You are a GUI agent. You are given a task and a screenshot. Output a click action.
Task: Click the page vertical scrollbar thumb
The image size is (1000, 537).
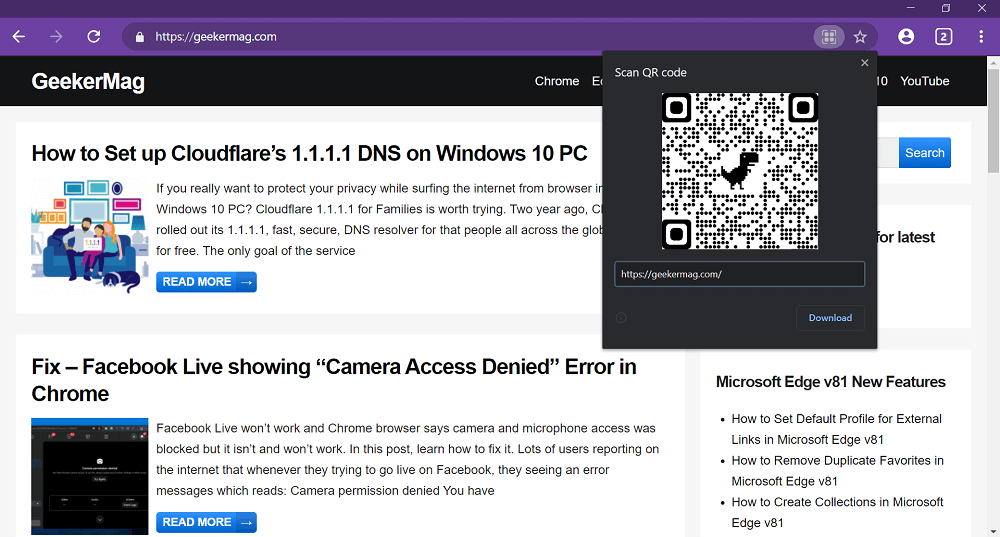pos(994,121)
